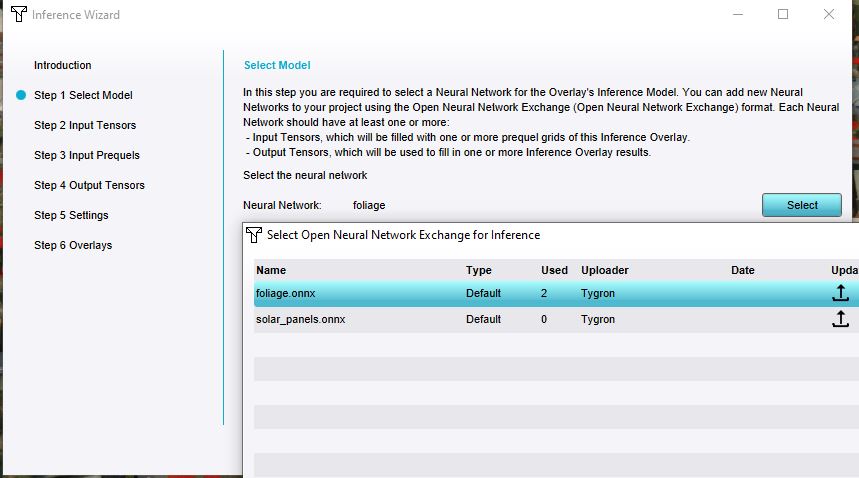Jump to Step 4 Output Tensors

coord(89,185)
